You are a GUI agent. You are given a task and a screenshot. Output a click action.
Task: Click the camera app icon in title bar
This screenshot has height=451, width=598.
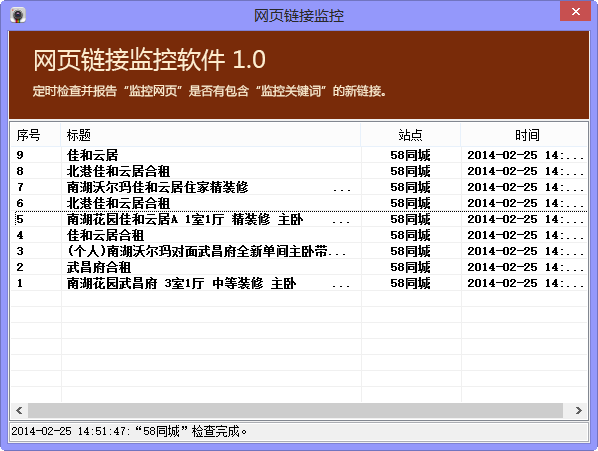(18, 15)
